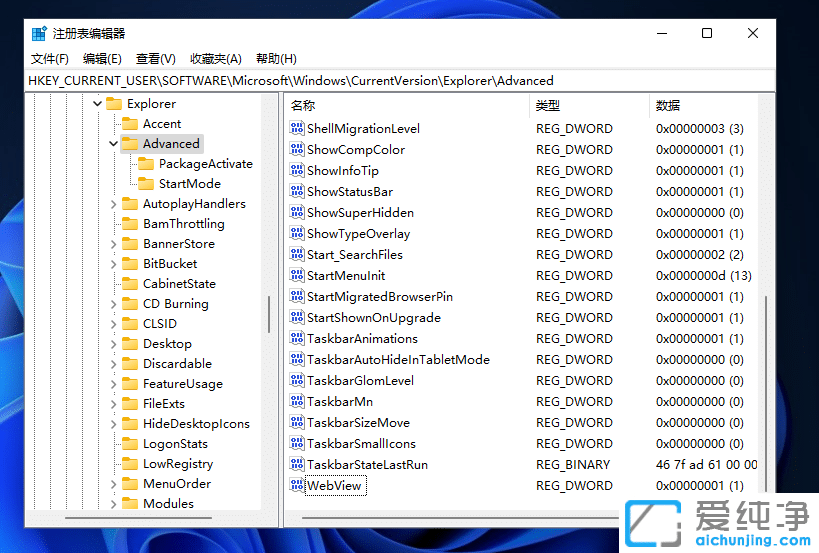The width and height of the screenshot is (819, 553).
Task: Open the 查看(V) menu
Action: click(x=155, y=58)
